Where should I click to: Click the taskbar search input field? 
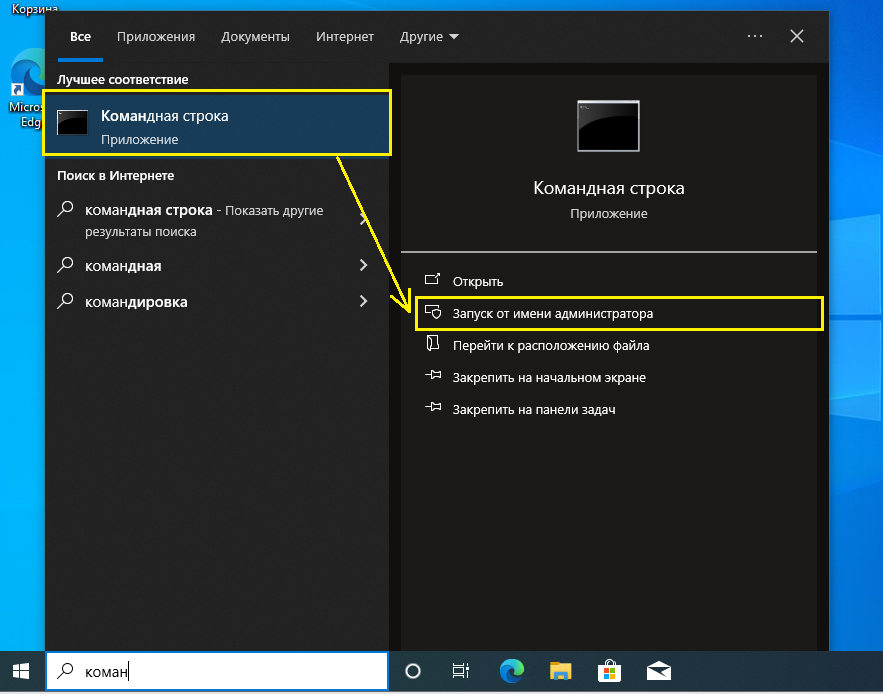coord(217,671)
